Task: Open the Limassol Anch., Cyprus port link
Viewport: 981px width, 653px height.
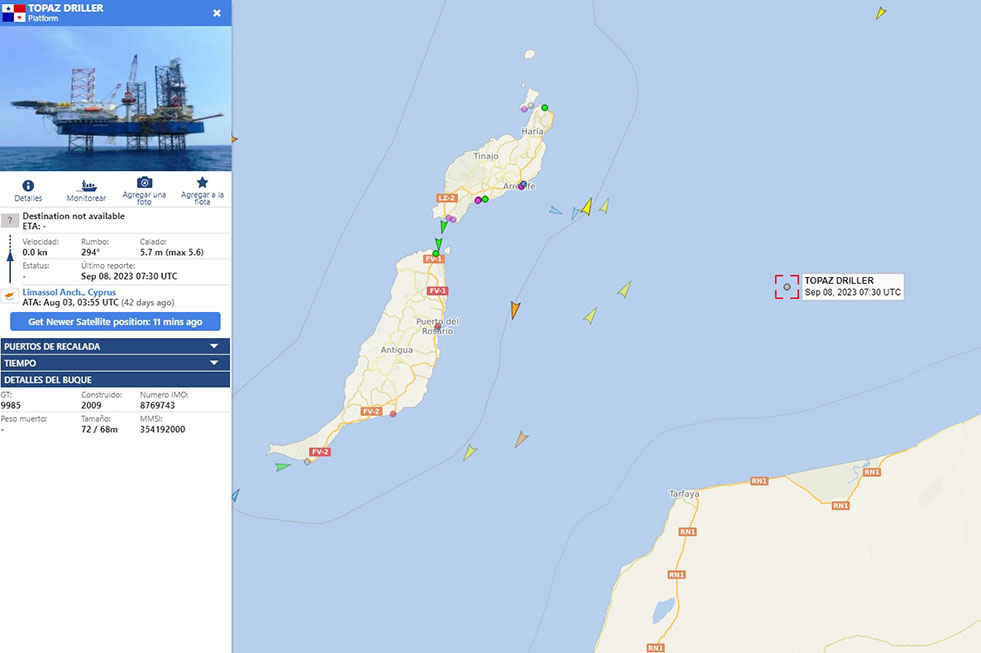Action: (69, 292)
